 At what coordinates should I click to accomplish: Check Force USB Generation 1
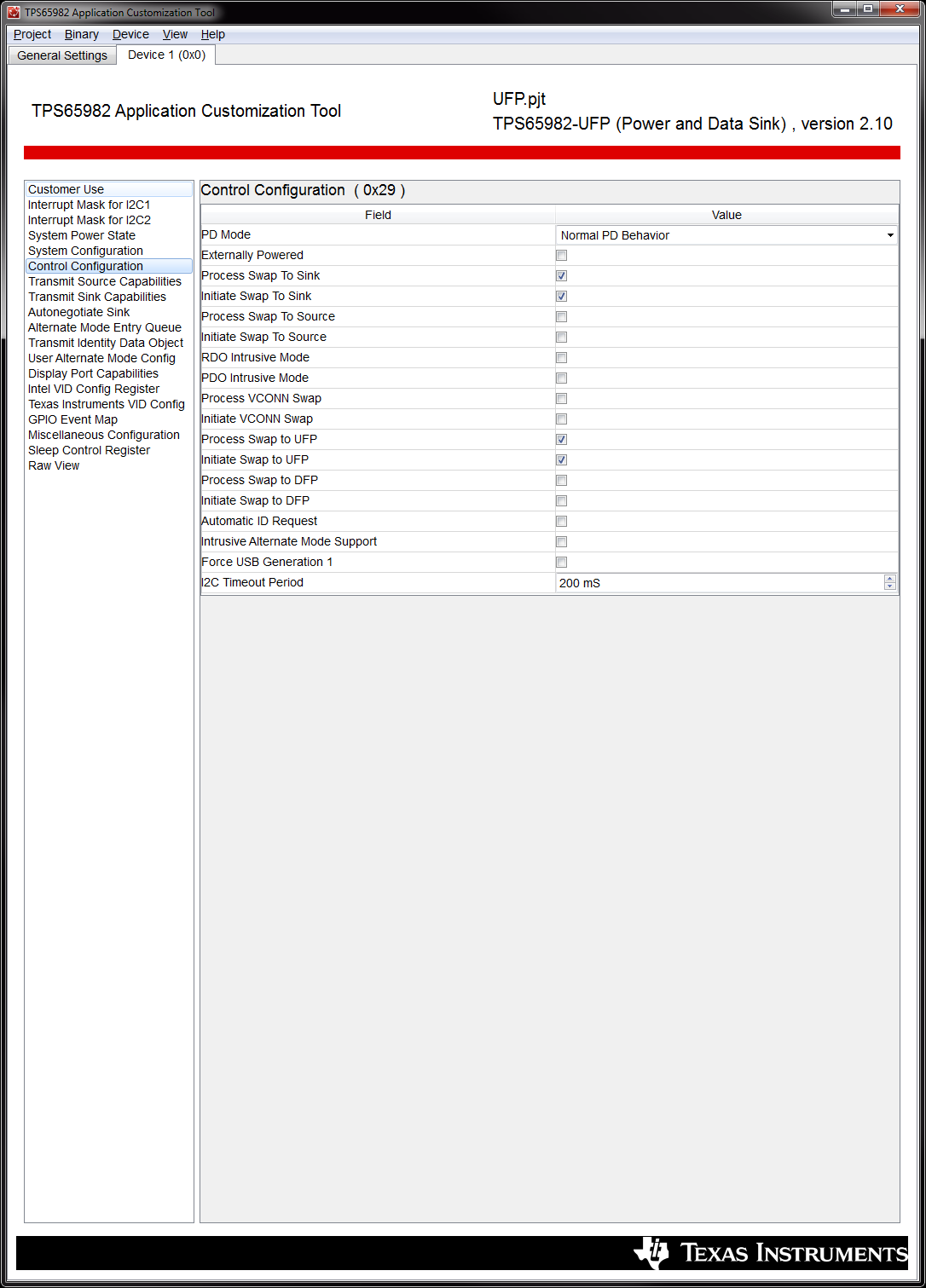point(561,562)
